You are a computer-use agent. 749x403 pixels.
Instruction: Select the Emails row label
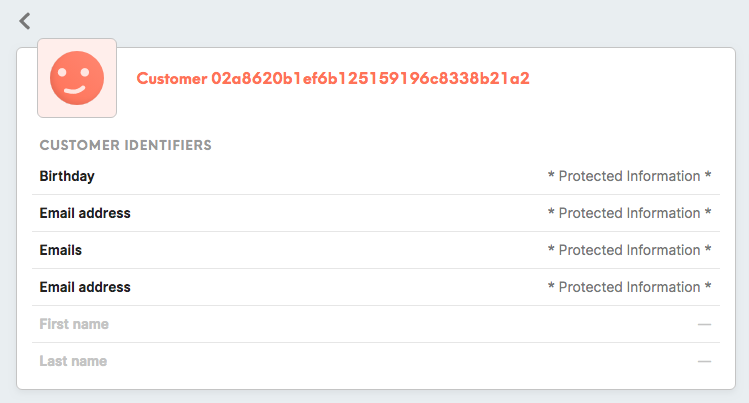[61, 250]
